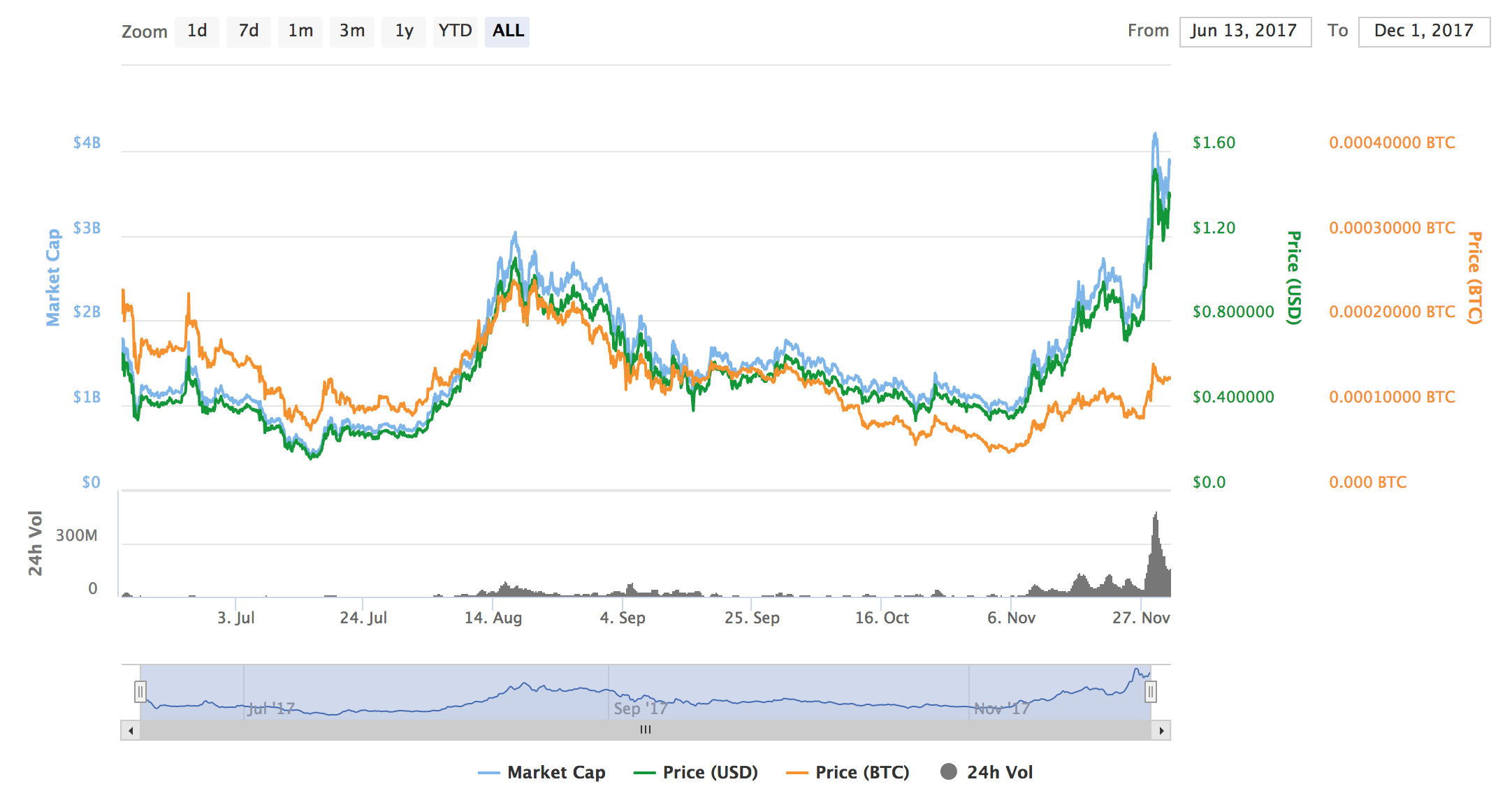Click the scrollbar left arrow
This screenshot has height=791, width=1512.
[x=131, y=731]
